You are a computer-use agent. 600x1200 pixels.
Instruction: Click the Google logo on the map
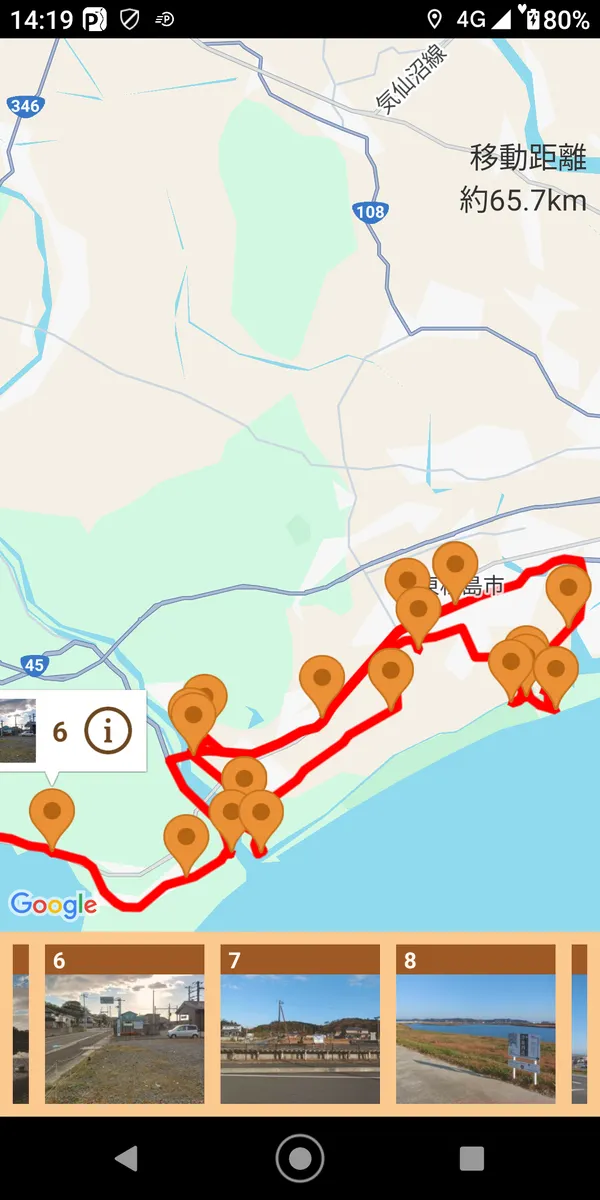pyautogui.click(x=53, y=905)
